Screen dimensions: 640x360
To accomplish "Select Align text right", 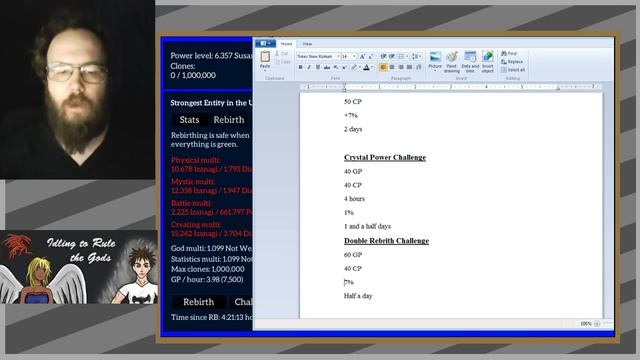I will (400, 67).
